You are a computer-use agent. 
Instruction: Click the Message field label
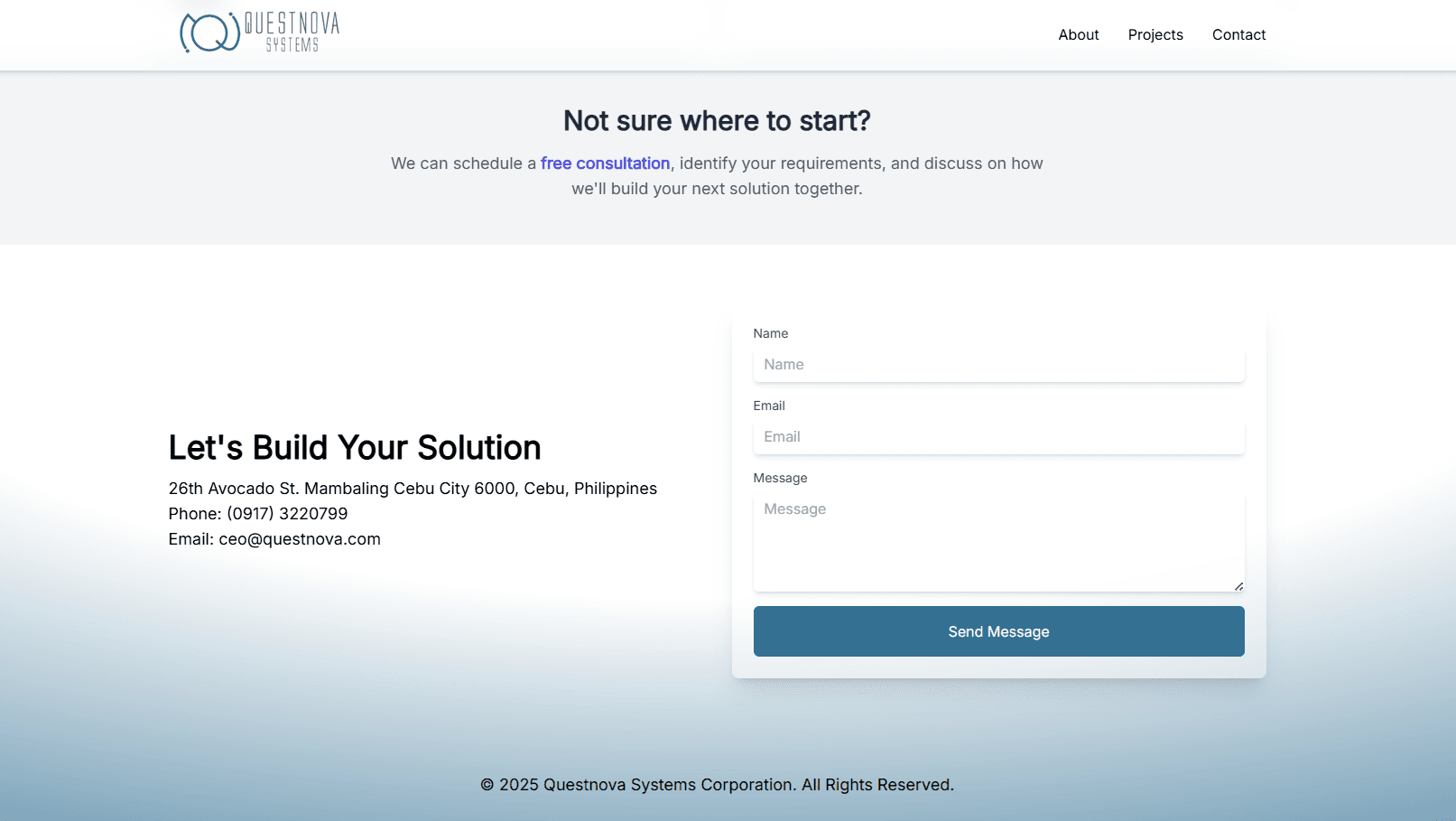pyautogui.click(x=780, y=478)
